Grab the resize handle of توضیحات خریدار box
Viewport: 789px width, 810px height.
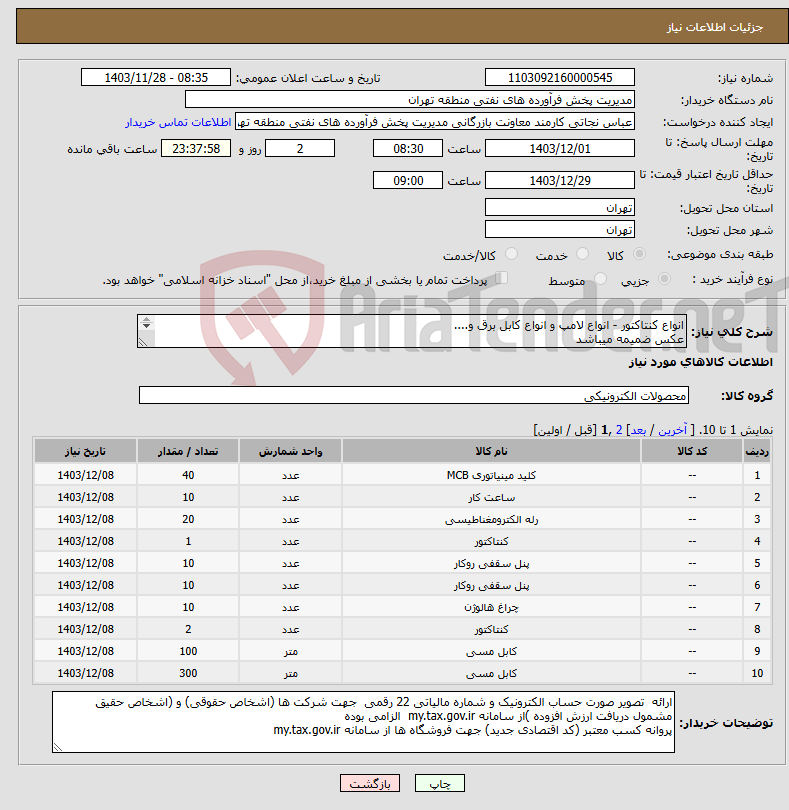pyautogui.click(x=58, y=747)
